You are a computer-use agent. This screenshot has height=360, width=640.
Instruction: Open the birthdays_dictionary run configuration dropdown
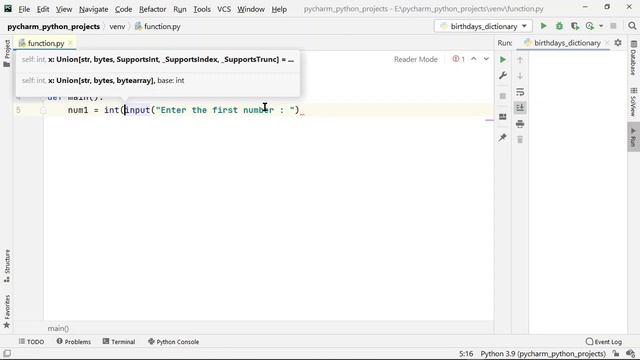(483, 26)
